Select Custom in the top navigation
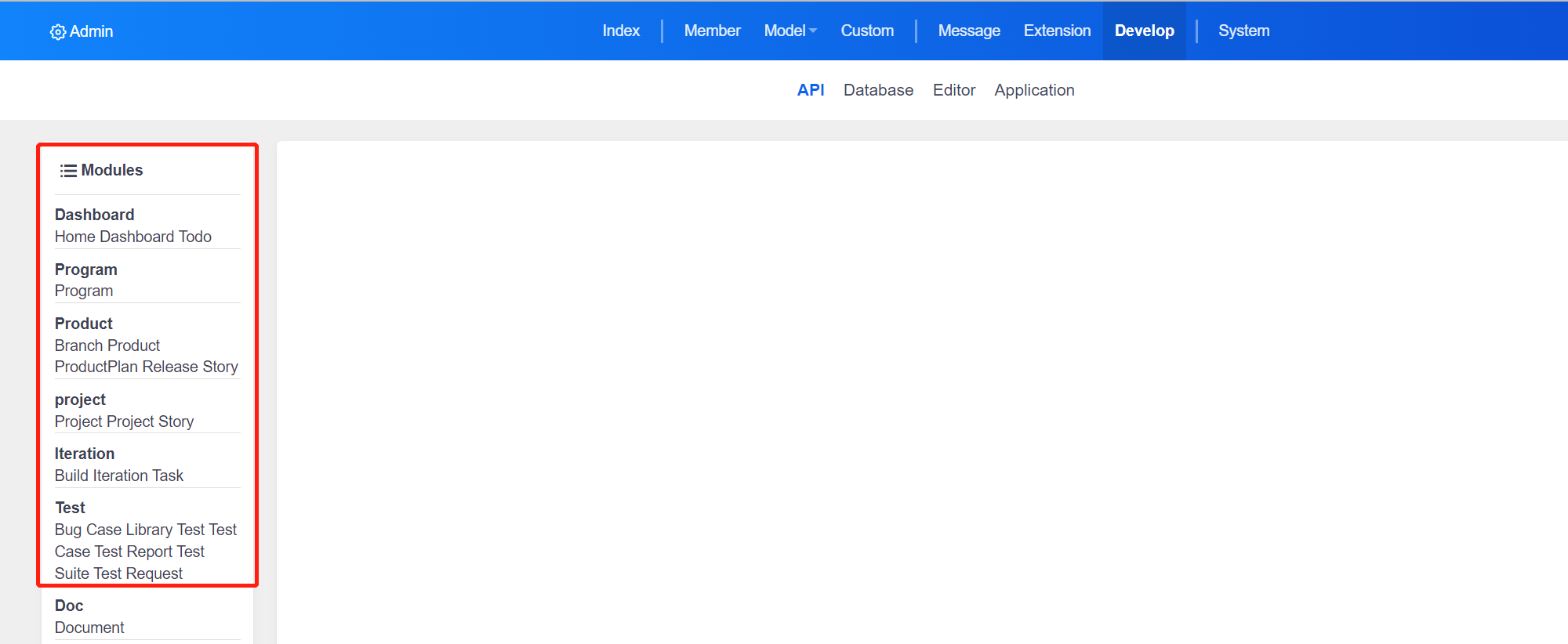Image resolution: width=1568 pixels, height=644 pixels. (867, 31)
